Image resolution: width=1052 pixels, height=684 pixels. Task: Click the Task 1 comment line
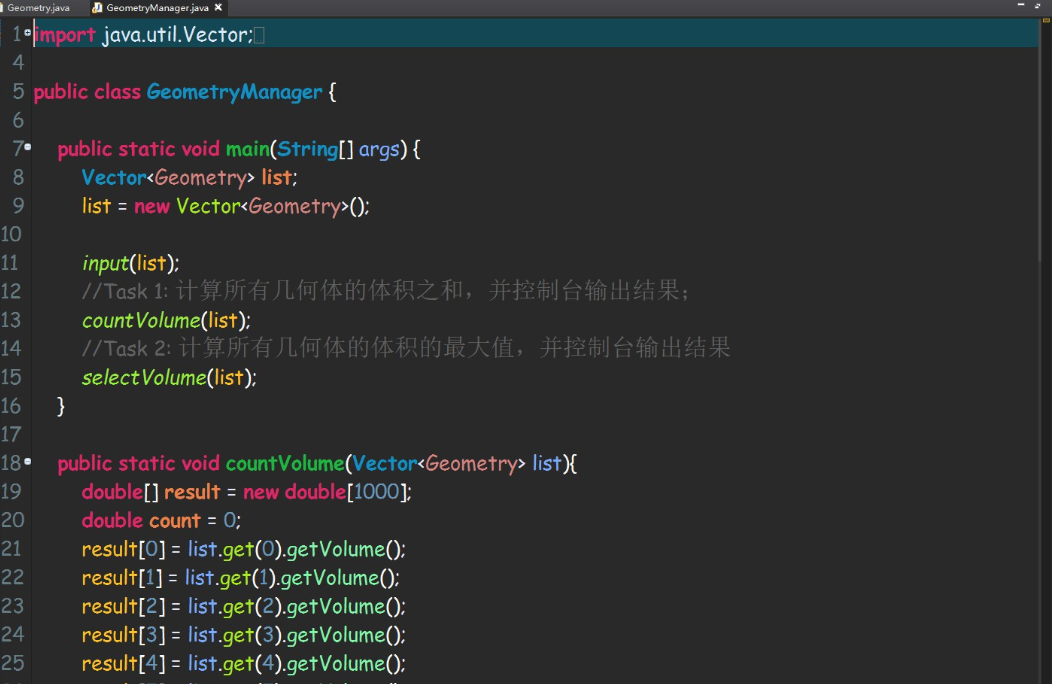pos(385,292)
